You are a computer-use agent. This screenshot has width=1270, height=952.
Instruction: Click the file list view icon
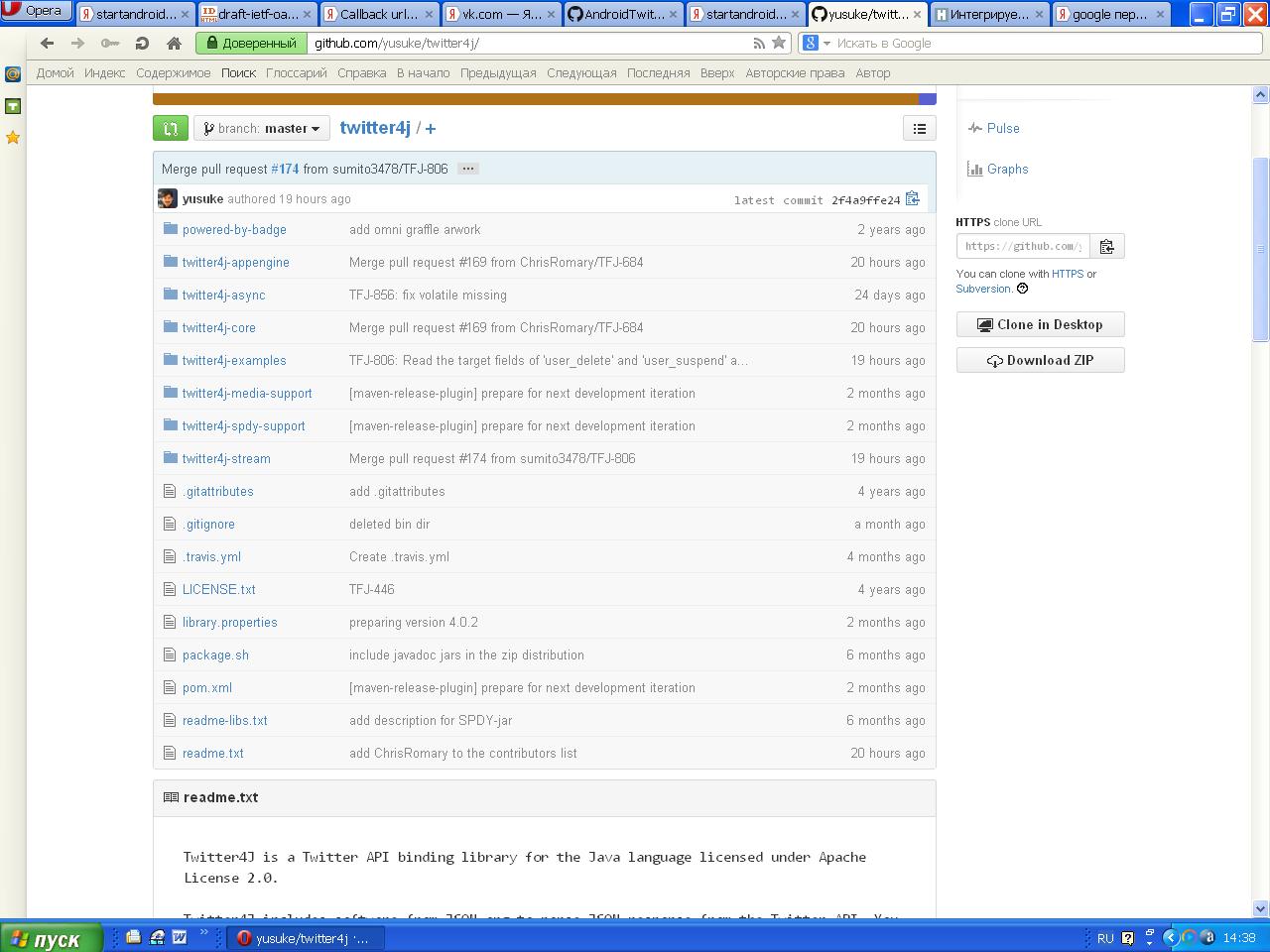pyautogui.click(x=920, y=128)
